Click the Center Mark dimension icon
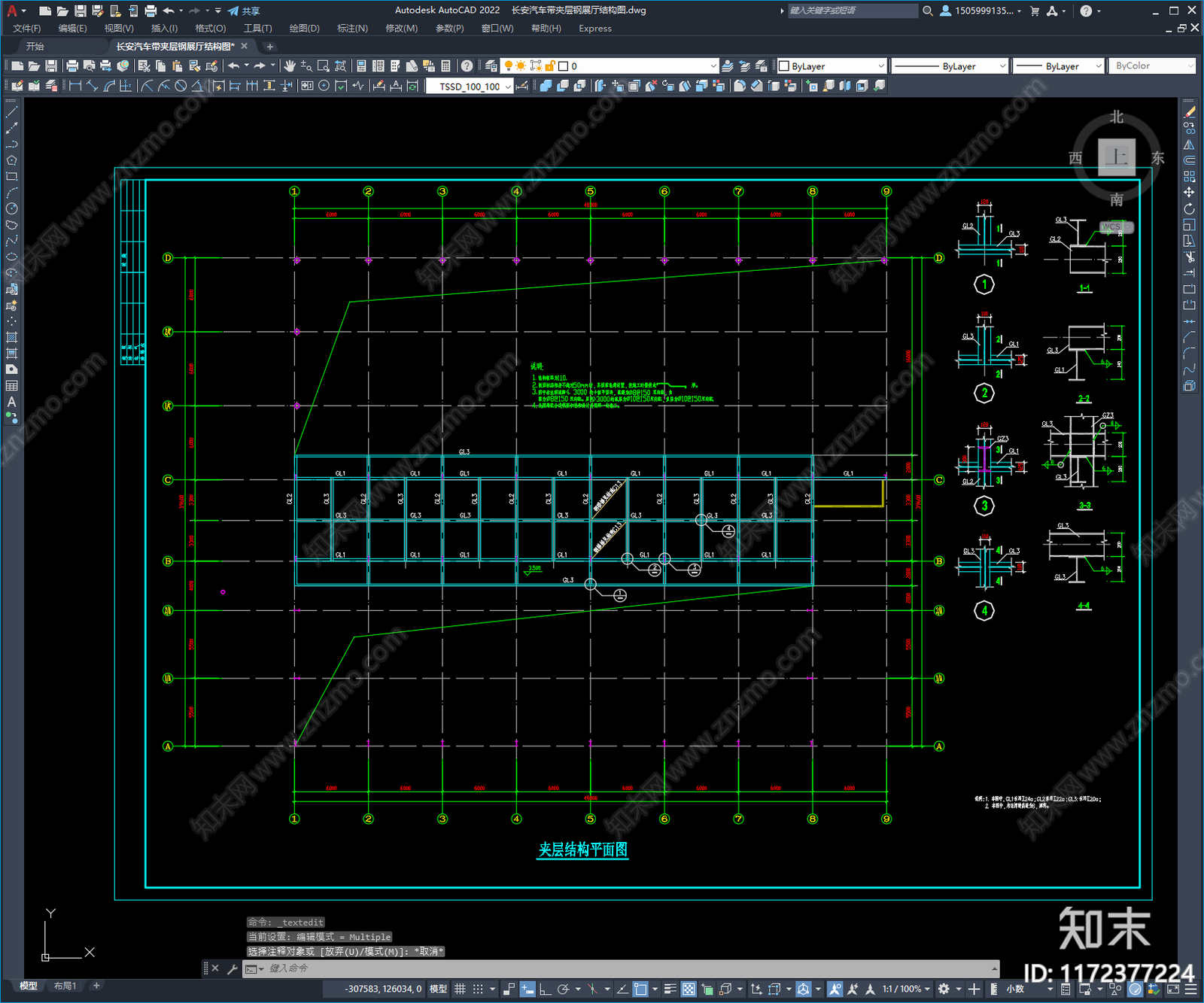 (x=324, y=86)
